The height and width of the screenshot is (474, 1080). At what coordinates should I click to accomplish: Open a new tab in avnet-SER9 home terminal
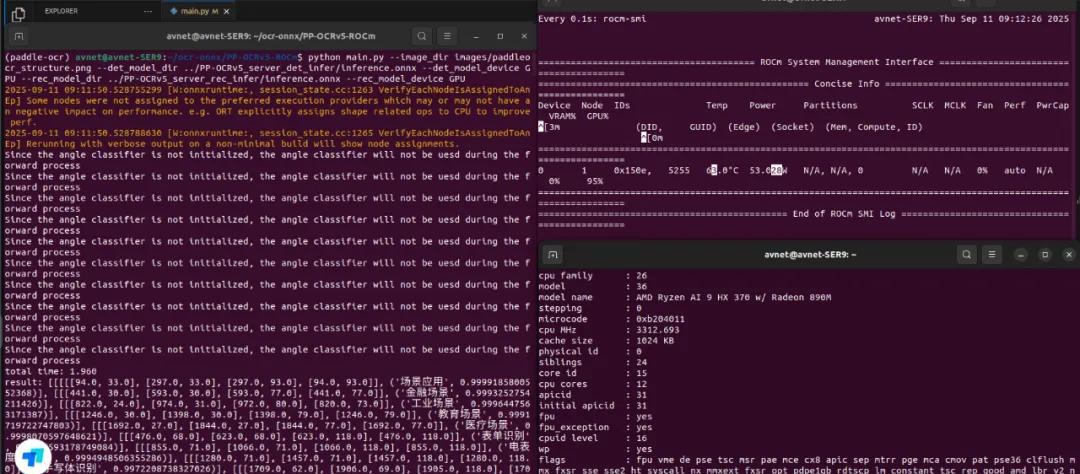pyautogui.click(x=552, y=255)
